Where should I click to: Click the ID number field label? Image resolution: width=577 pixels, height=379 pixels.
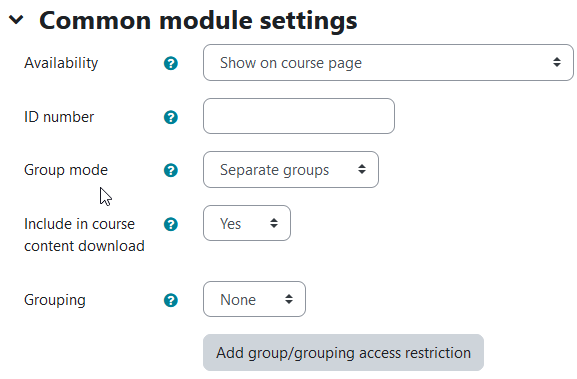pyautogui.click(x=59, y=117)
